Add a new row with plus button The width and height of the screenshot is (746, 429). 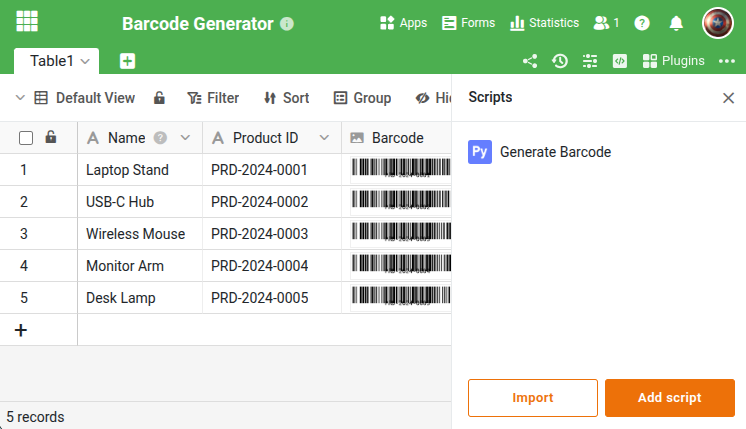(21, 330)
